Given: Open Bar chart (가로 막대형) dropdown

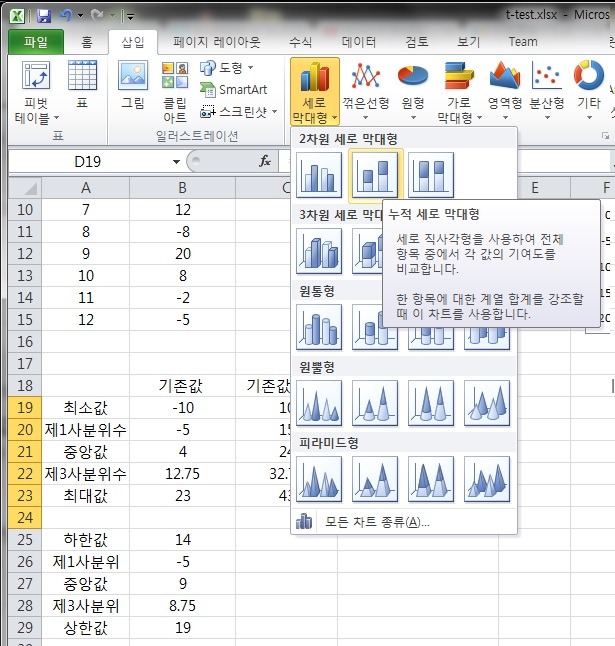Looking at the screenshot, I should tap(459, 91).
